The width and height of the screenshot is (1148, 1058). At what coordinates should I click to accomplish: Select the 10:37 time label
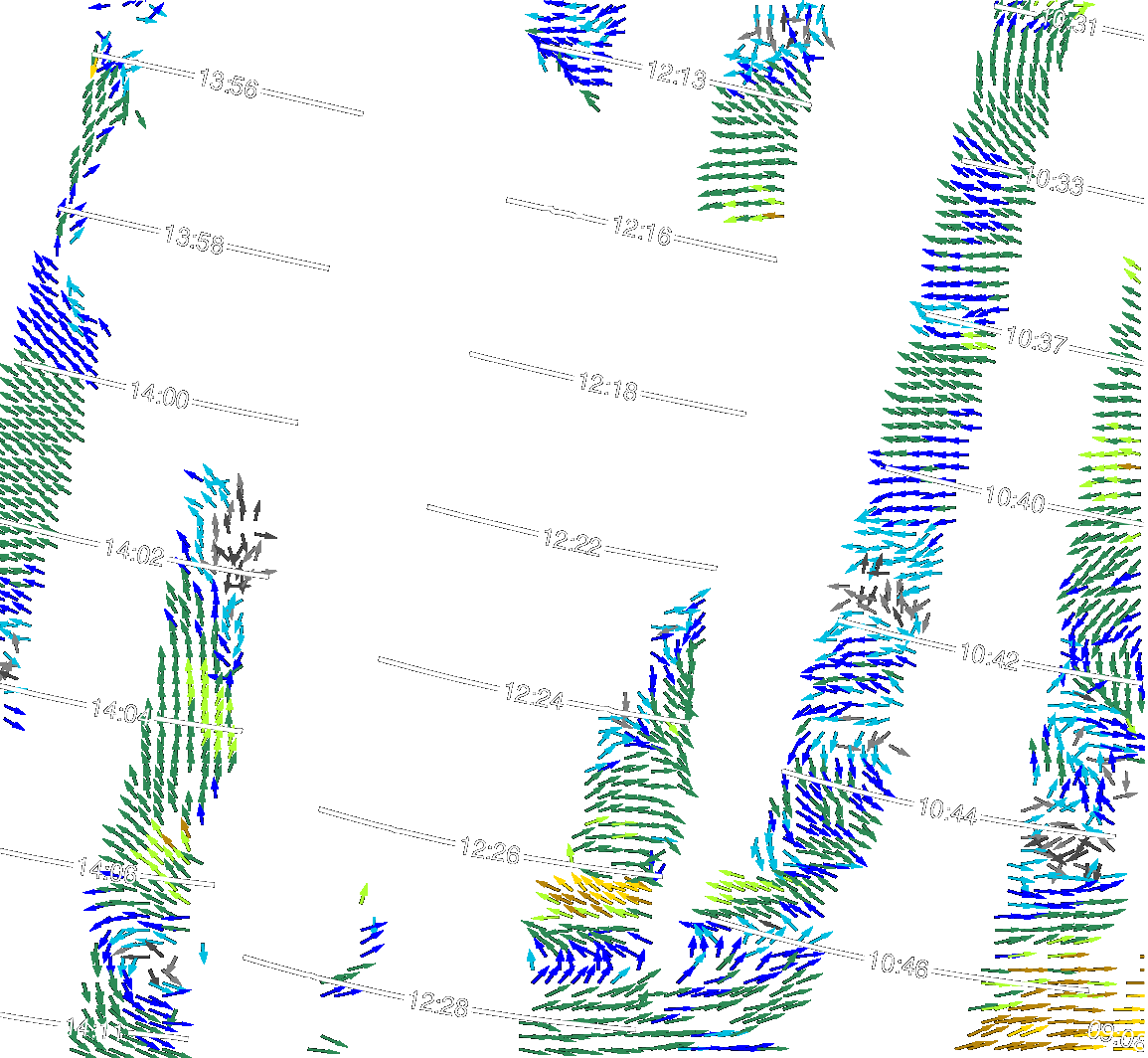pyautogui.click(x=1037, y=339)
